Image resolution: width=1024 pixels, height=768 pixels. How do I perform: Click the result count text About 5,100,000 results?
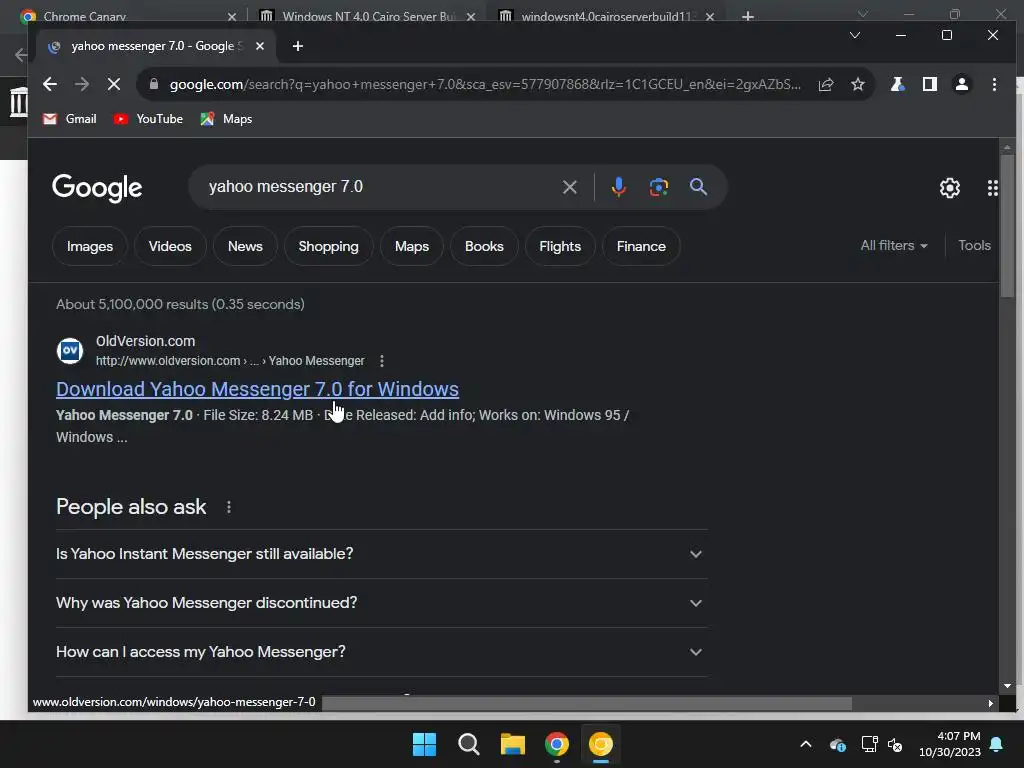coord(180,304)
